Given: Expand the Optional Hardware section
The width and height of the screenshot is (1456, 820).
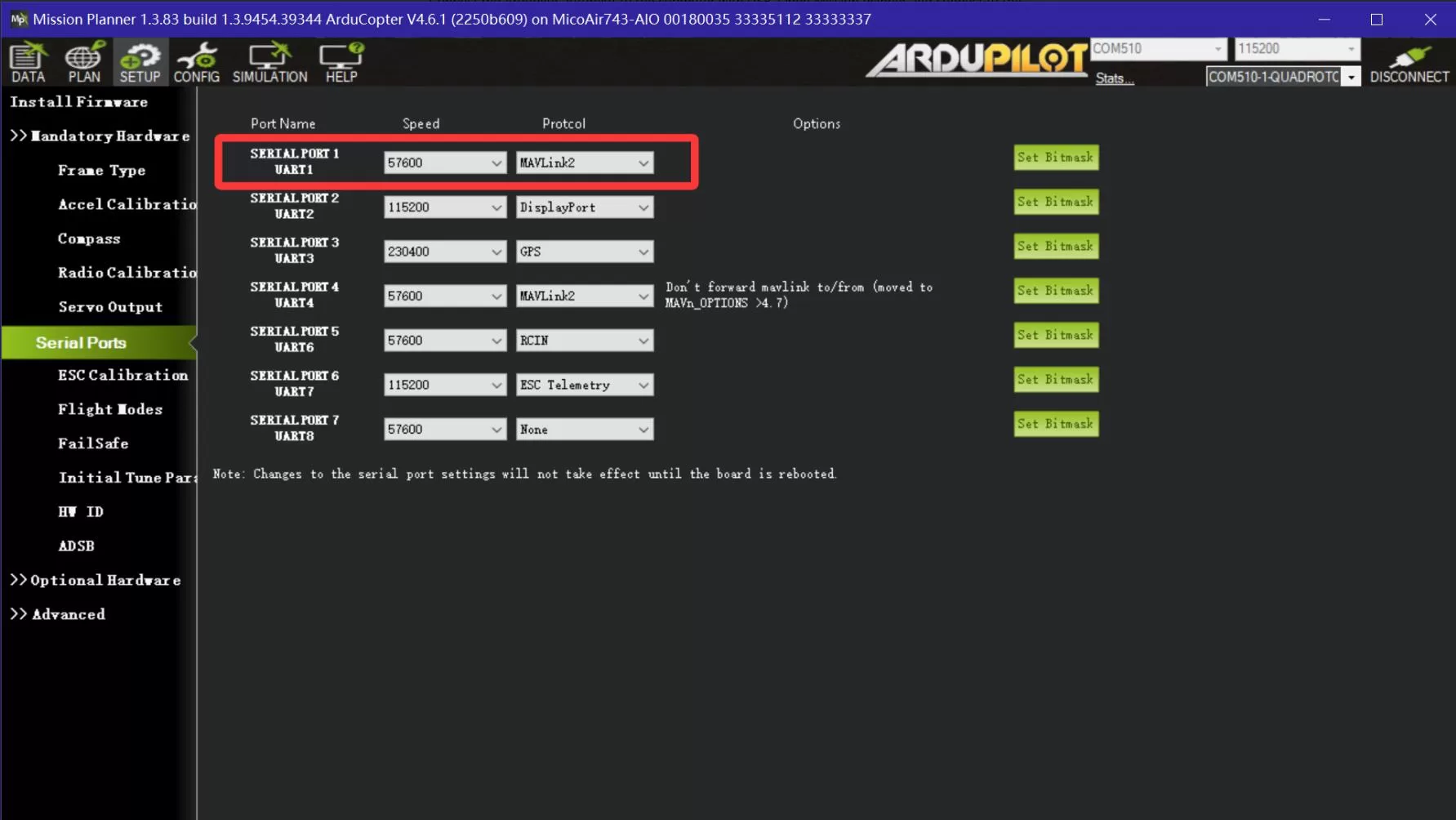Looking at the screenshot, I should click(96, 581).
